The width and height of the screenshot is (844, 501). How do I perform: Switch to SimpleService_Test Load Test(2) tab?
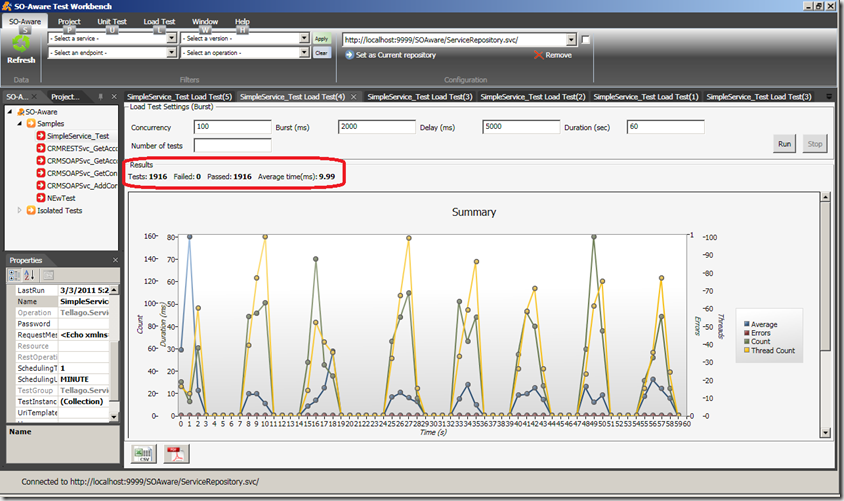(x=533, y=97)
